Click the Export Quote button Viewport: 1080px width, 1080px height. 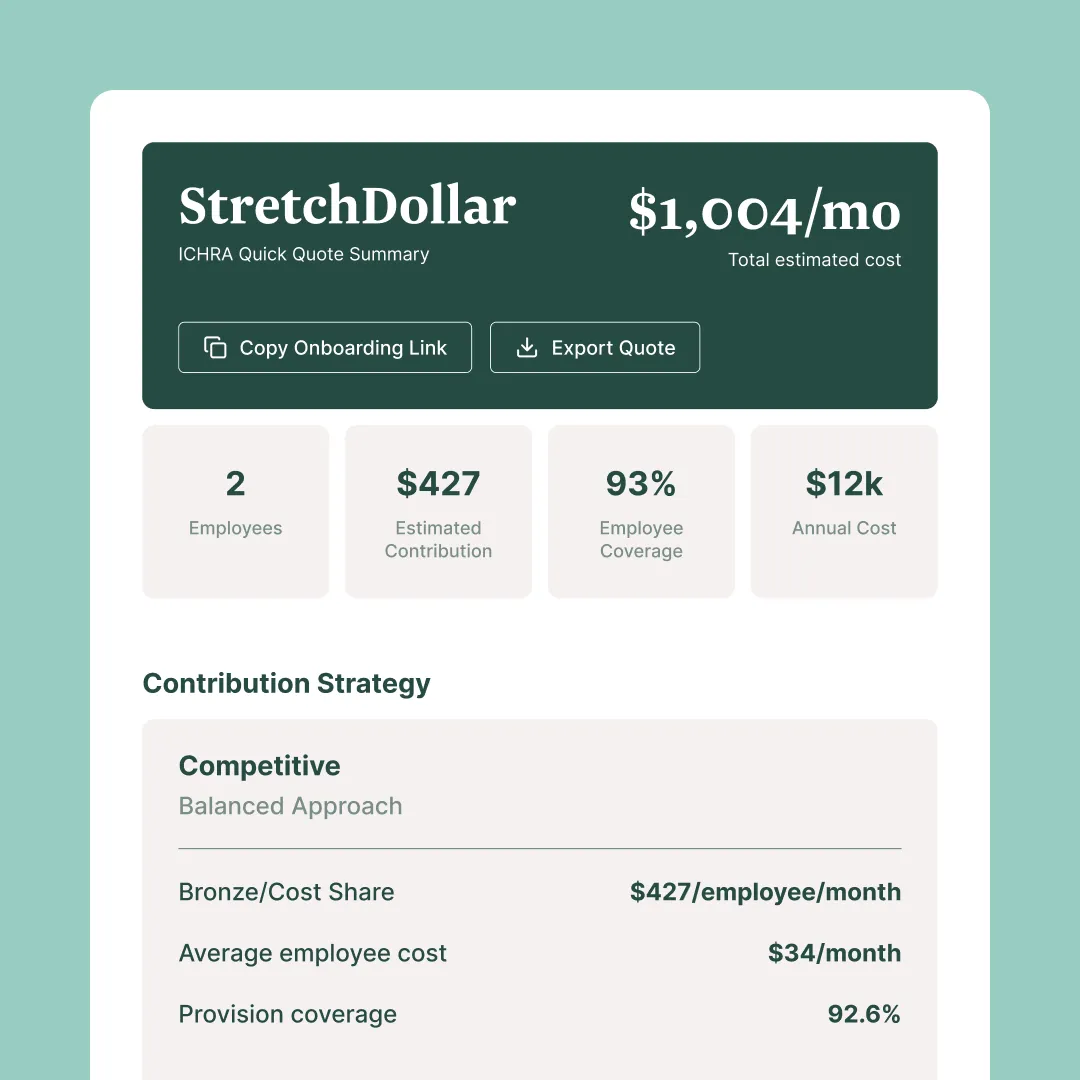[595, 347]
